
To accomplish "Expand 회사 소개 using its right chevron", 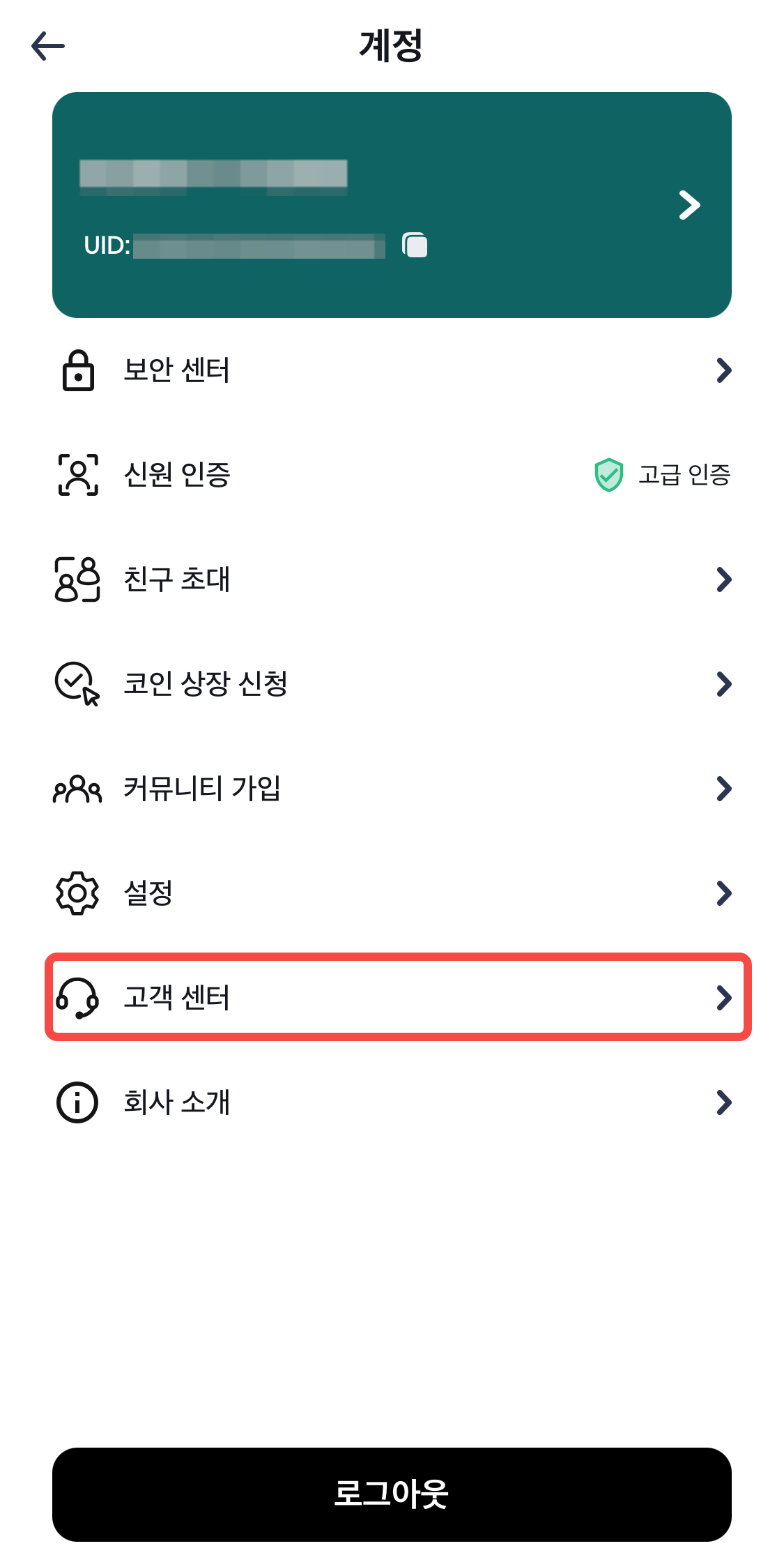I will pos(724,1102).
